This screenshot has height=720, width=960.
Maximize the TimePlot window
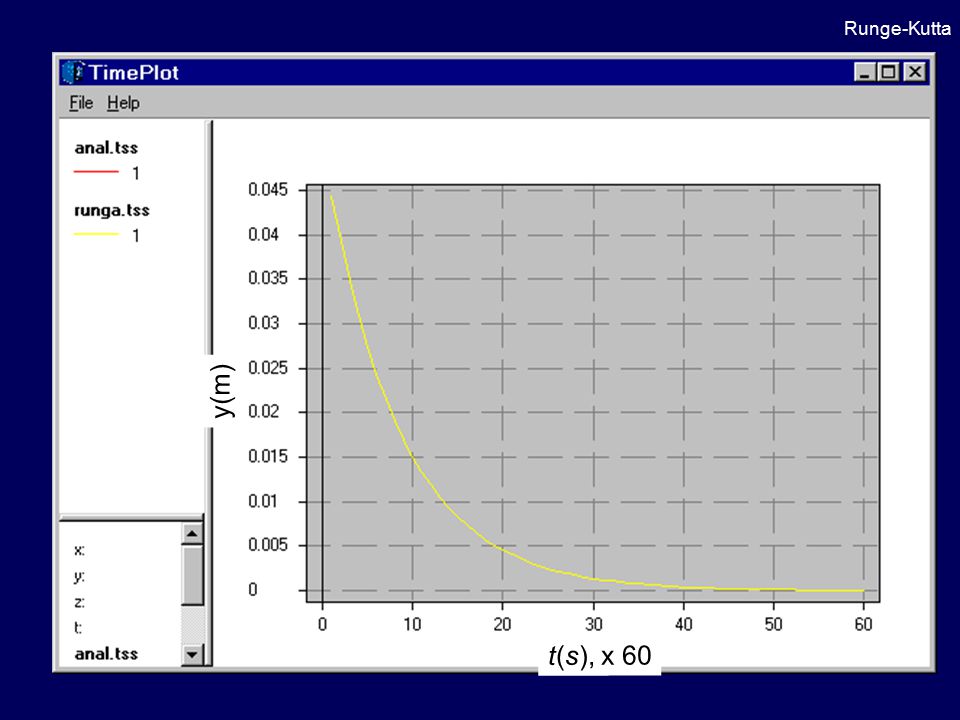point(888,72)
